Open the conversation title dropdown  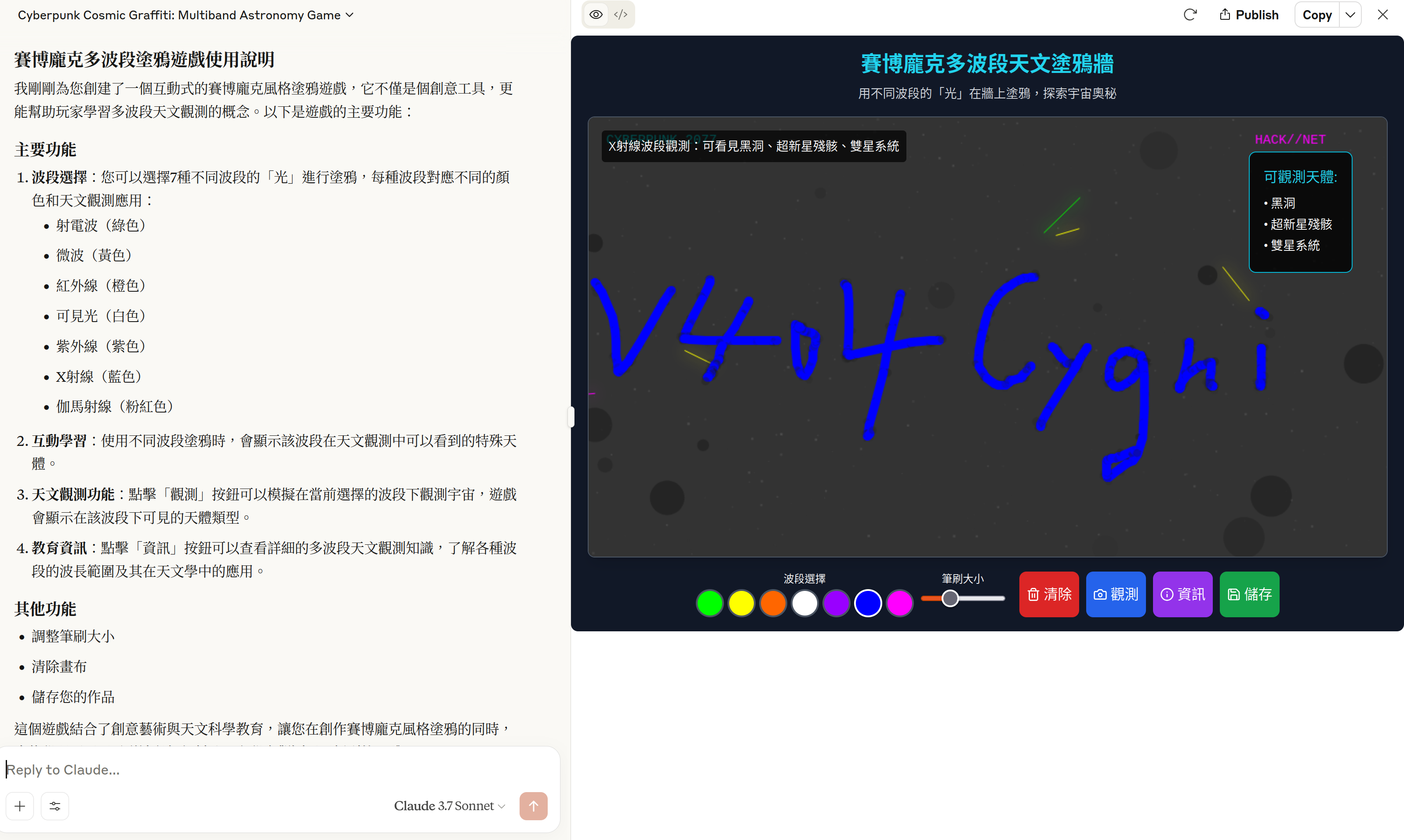coord(186,15)
